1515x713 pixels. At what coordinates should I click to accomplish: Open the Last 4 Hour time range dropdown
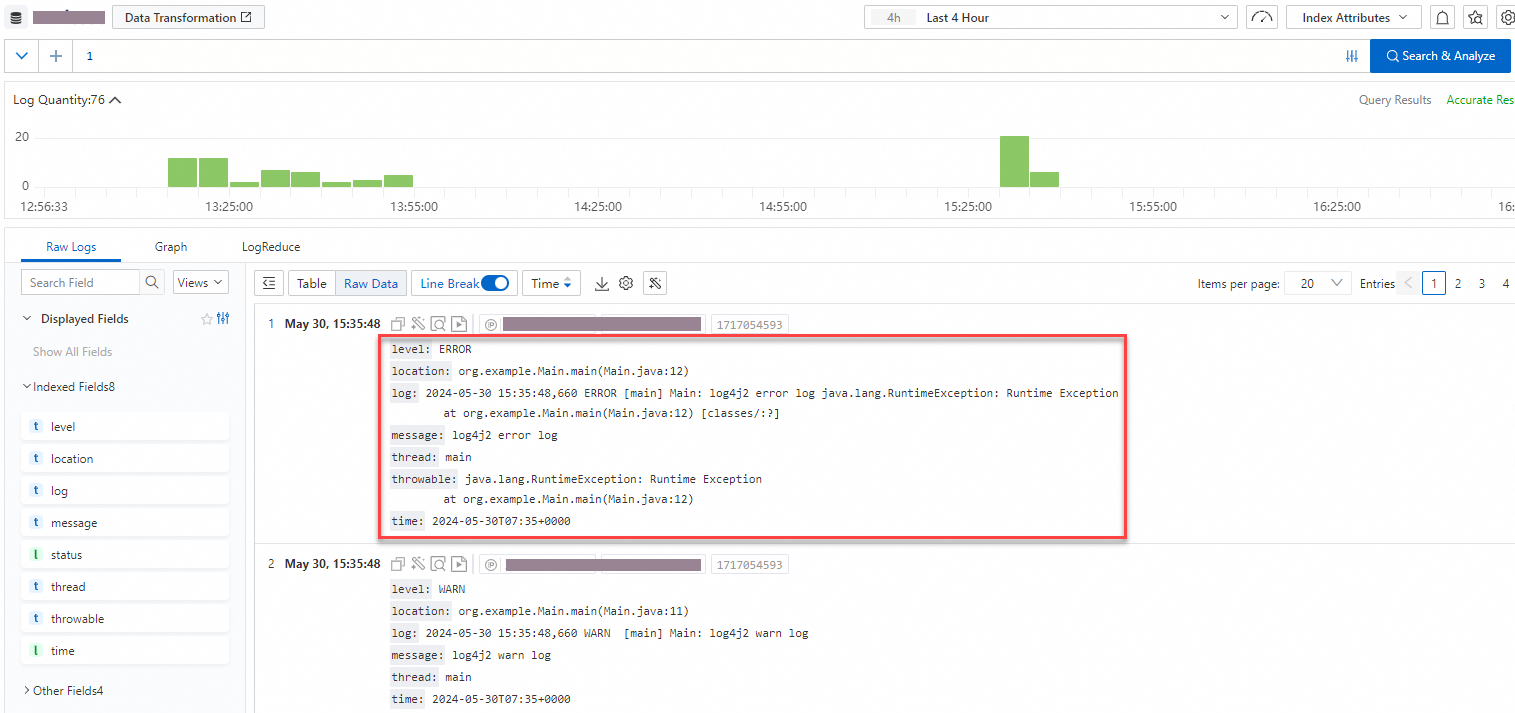click(x=1051, y=18)
